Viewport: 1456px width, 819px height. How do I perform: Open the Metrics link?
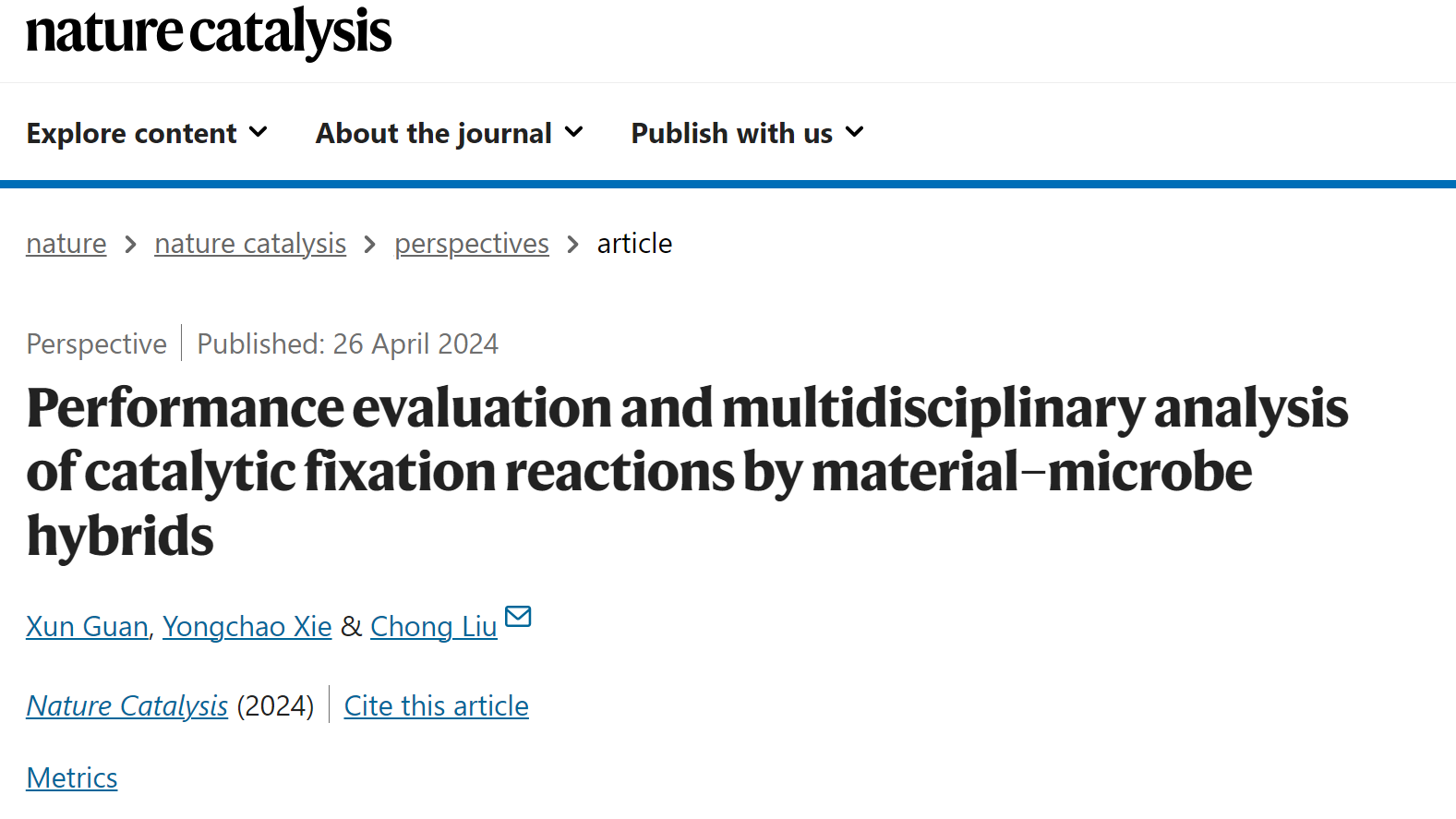(72, 777)
